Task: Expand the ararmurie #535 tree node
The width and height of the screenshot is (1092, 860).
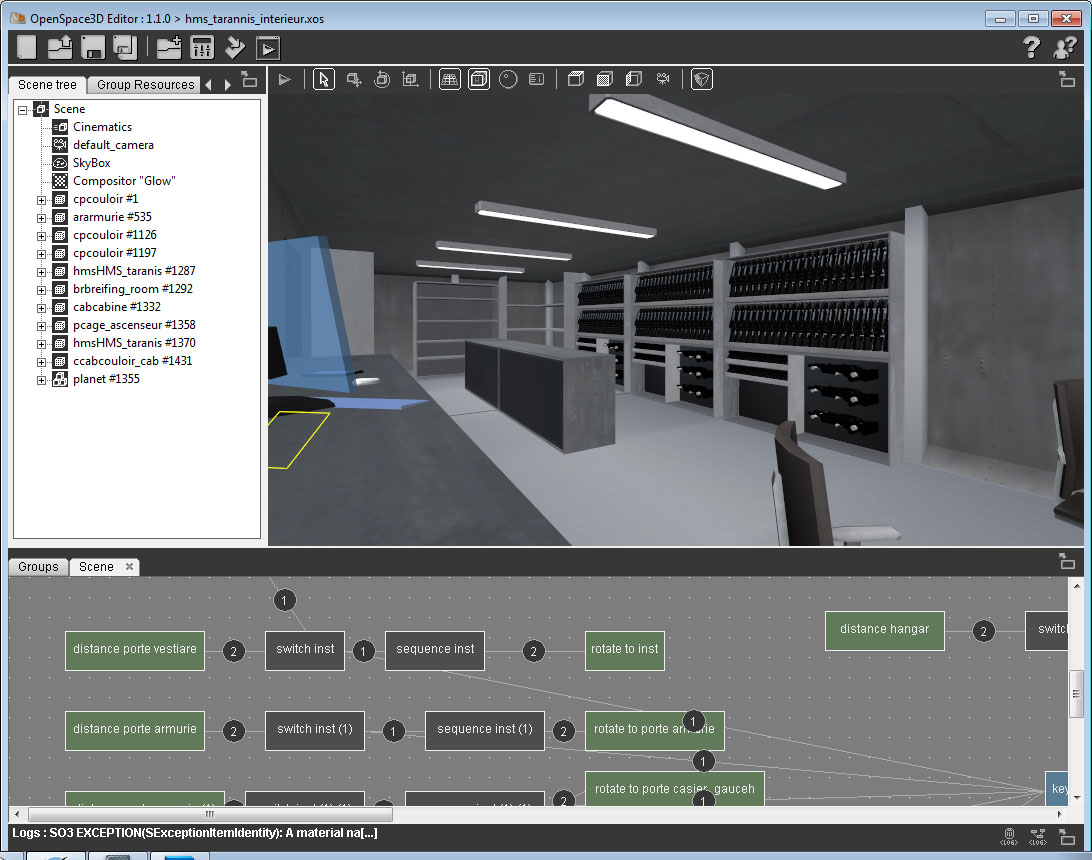Action: [42, 217]
